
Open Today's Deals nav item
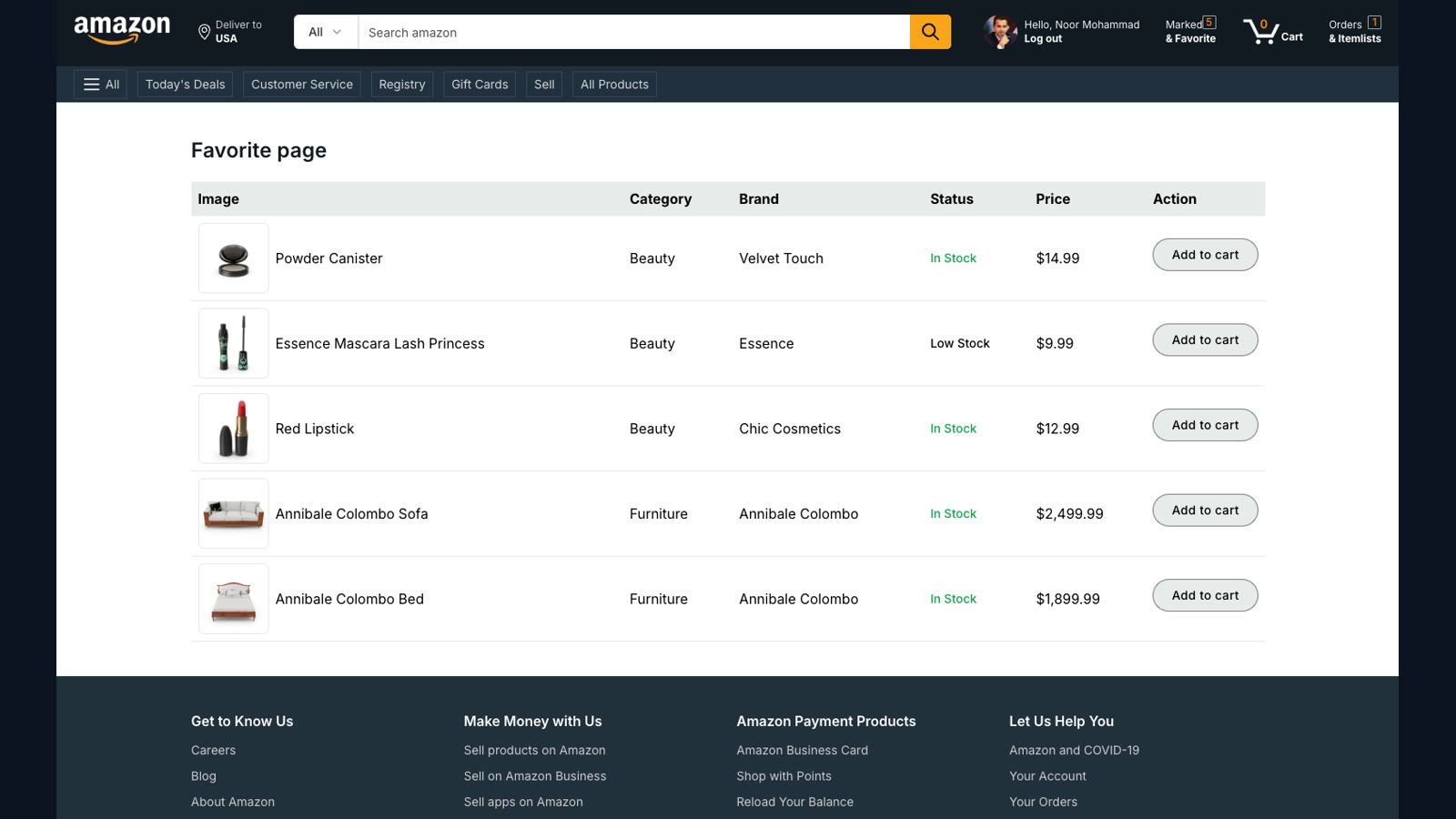pos(185,85)
